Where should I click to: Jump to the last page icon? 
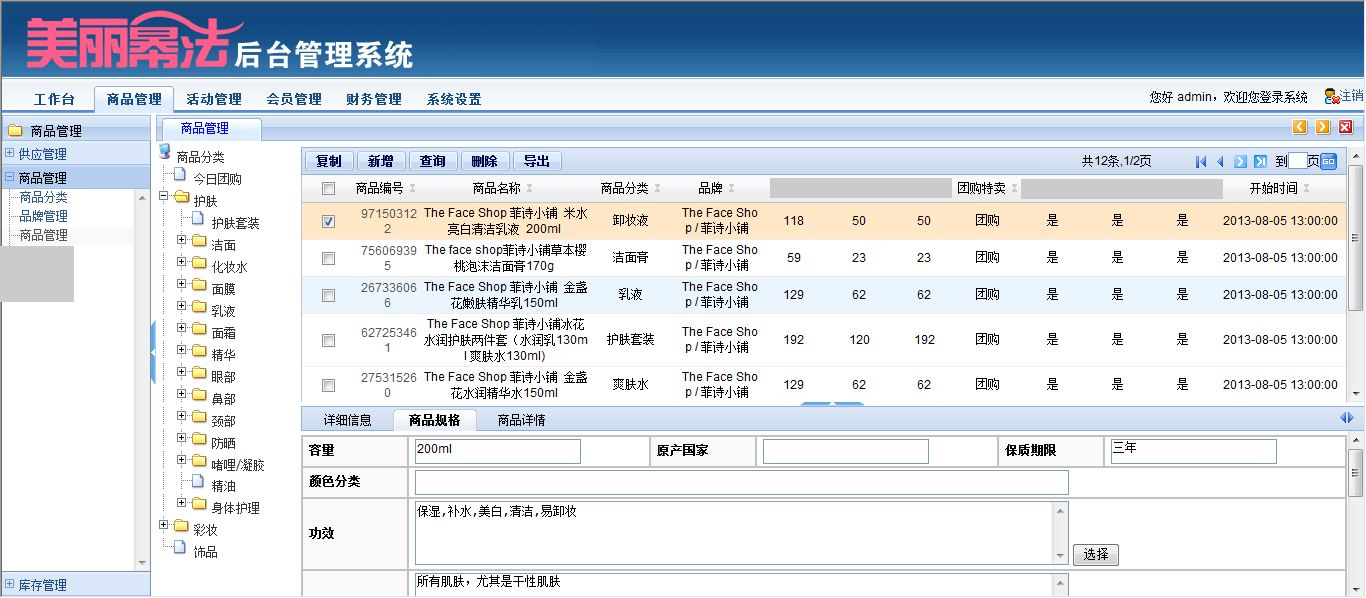(1260, 161)
